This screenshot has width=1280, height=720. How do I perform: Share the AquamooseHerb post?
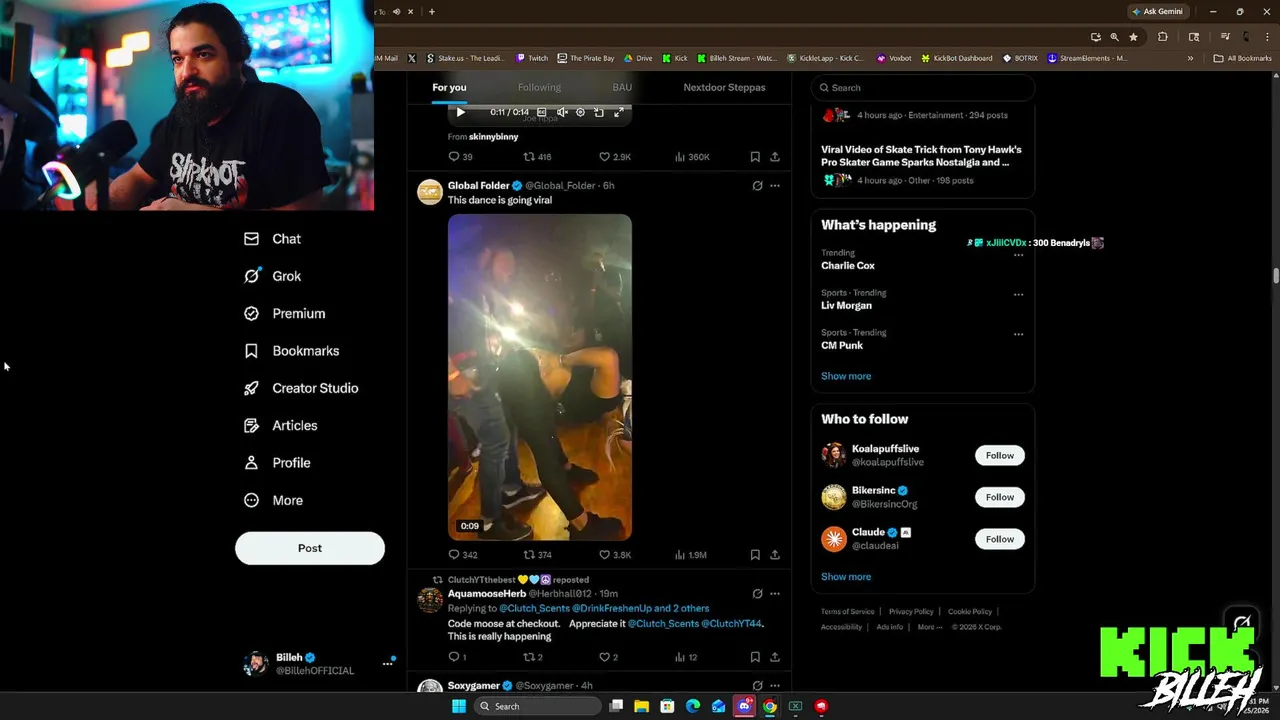[775, 657]
